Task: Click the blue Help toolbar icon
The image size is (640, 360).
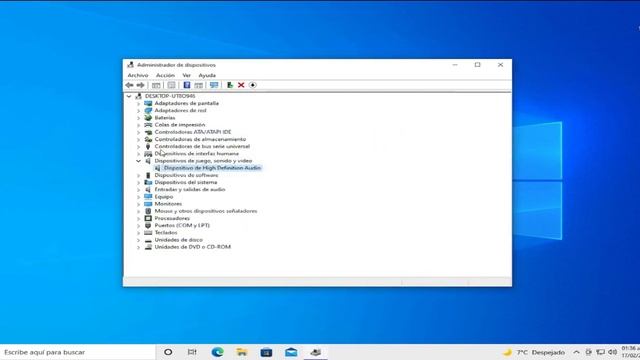Action: (187, 85)
